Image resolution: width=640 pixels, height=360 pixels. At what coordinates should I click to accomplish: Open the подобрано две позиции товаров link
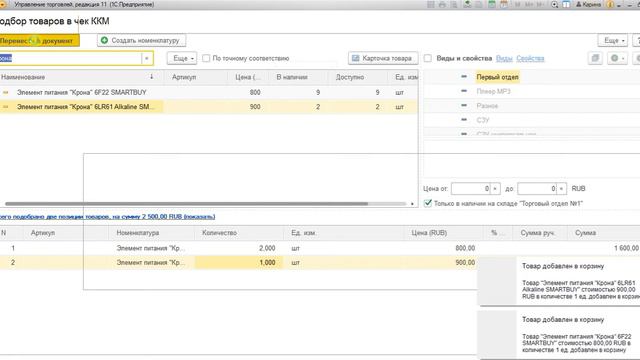[x=107, y=217]
